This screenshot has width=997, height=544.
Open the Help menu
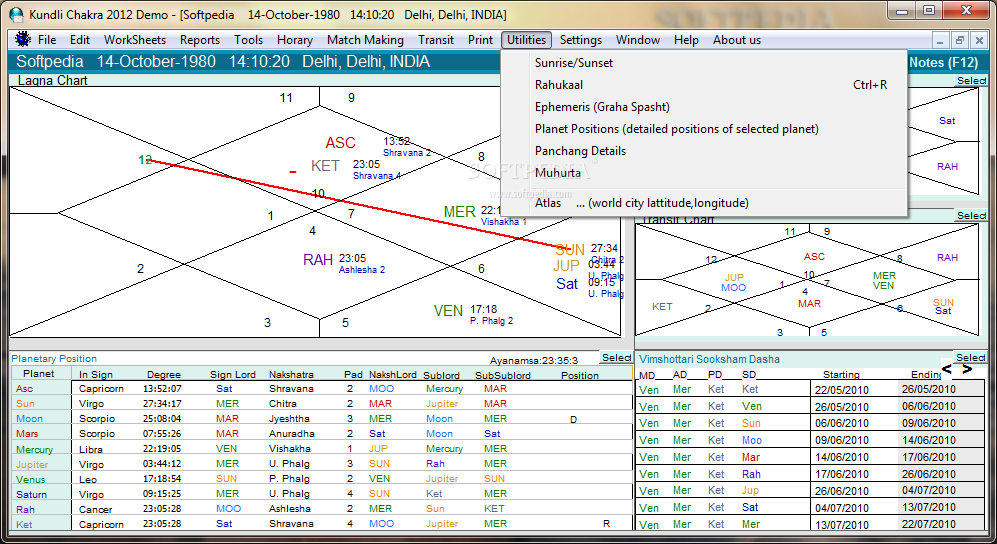[x=686, y=39]
